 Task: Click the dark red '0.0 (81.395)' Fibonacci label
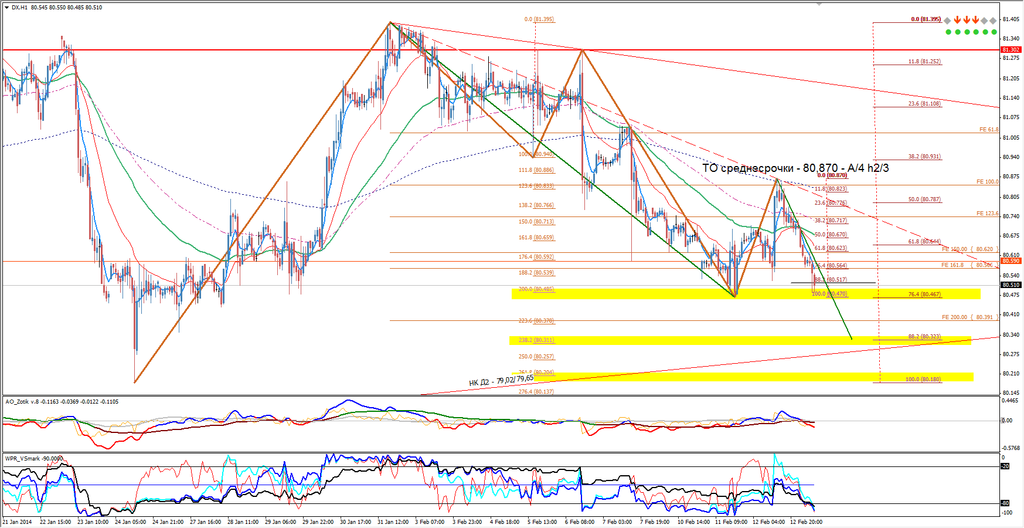[925, 21]
